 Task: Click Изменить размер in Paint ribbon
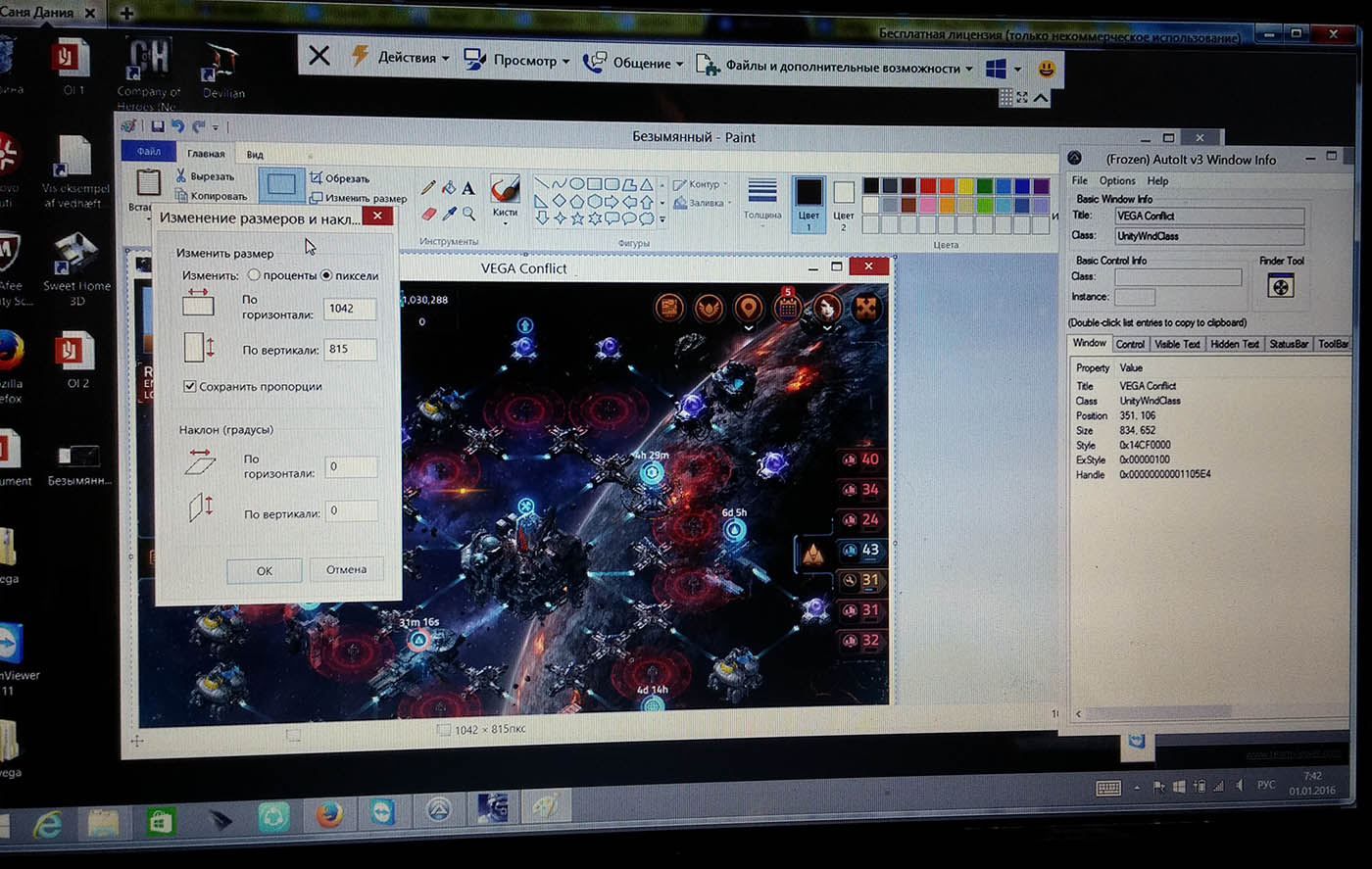coord(358,198)
